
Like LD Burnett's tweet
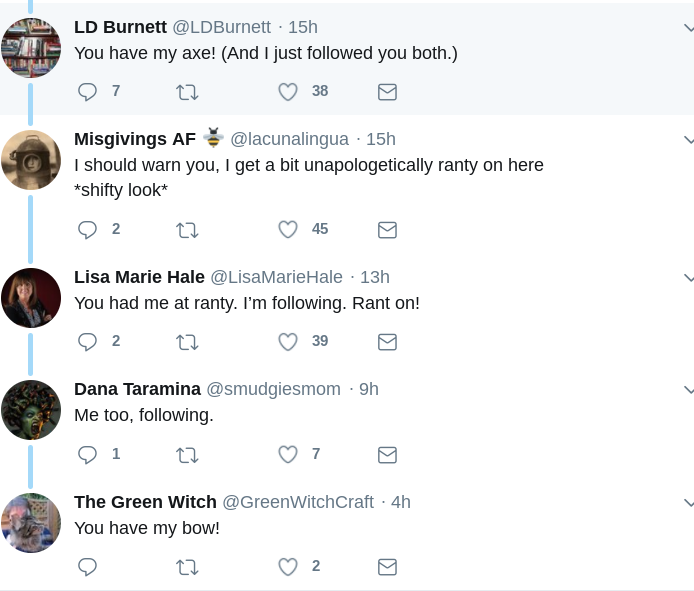[x=288, y=92]
